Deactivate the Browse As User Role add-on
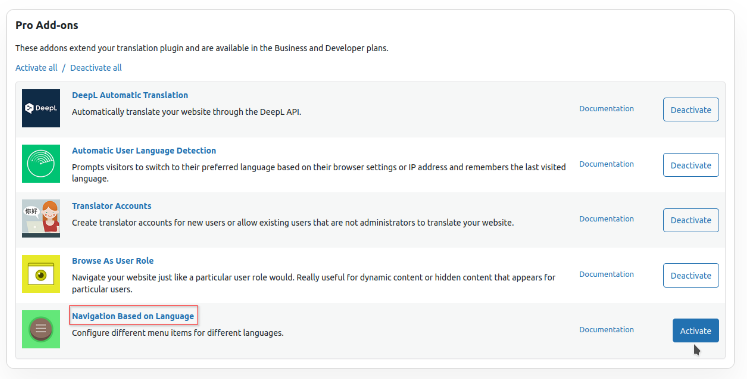747x379 pixels. [691, 276]
